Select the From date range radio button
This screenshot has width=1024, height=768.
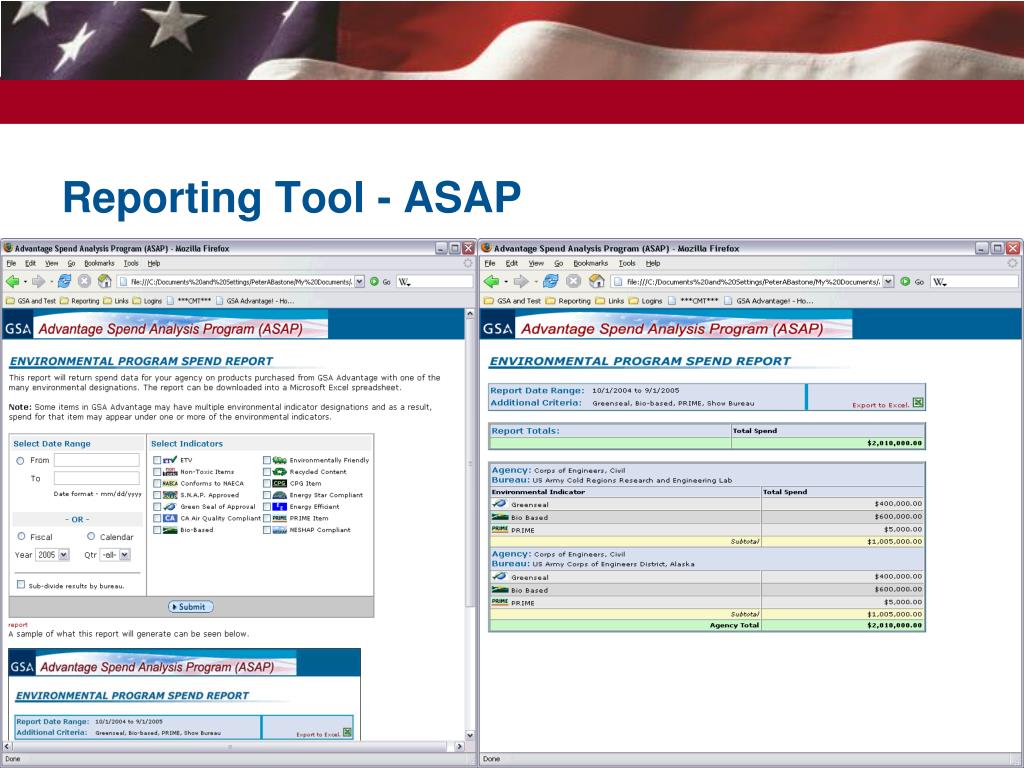click(x=20, y=461)
